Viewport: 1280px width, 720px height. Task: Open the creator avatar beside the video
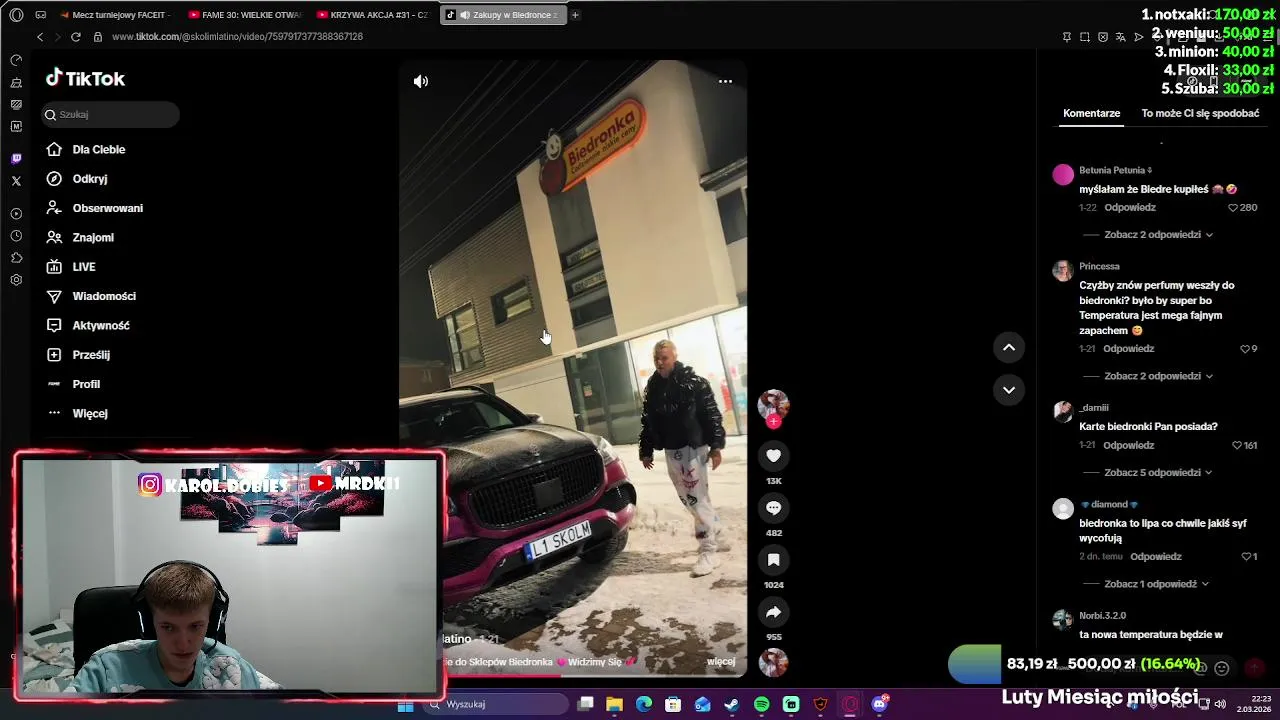coord(773,405)
